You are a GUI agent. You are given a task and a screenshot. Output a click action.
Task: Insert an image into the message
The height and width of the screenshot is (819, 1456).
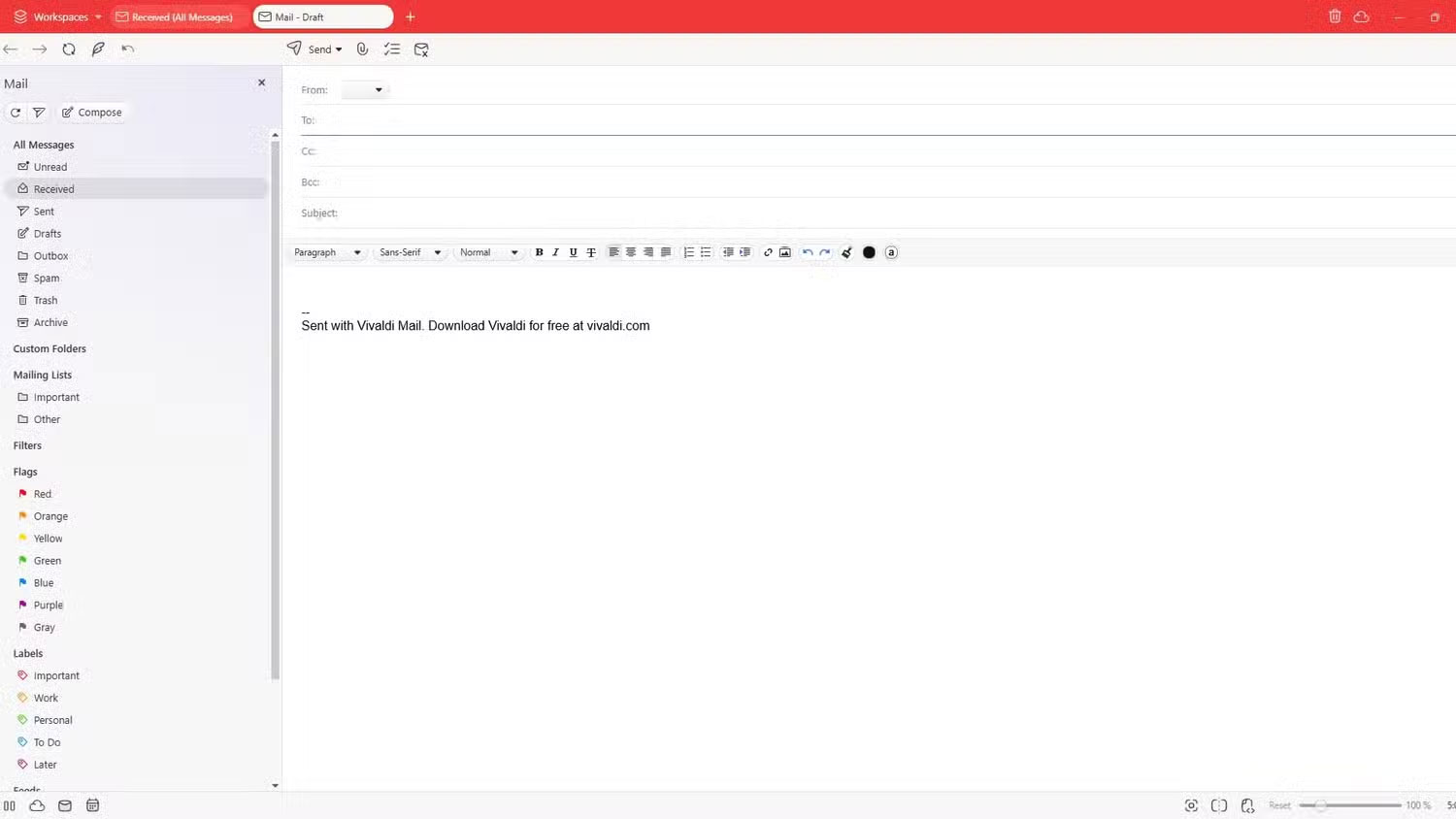click(785, 252)
